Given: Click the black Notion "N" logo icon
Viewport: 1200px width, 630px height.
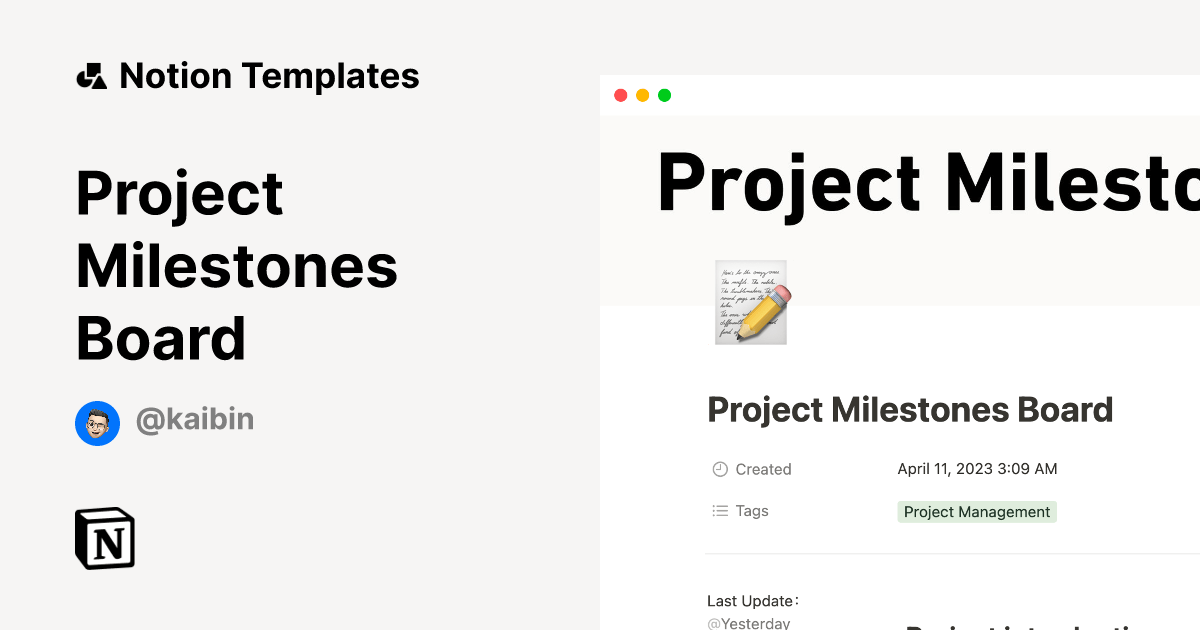Looking at the screenshot, I should pos(105,538).
